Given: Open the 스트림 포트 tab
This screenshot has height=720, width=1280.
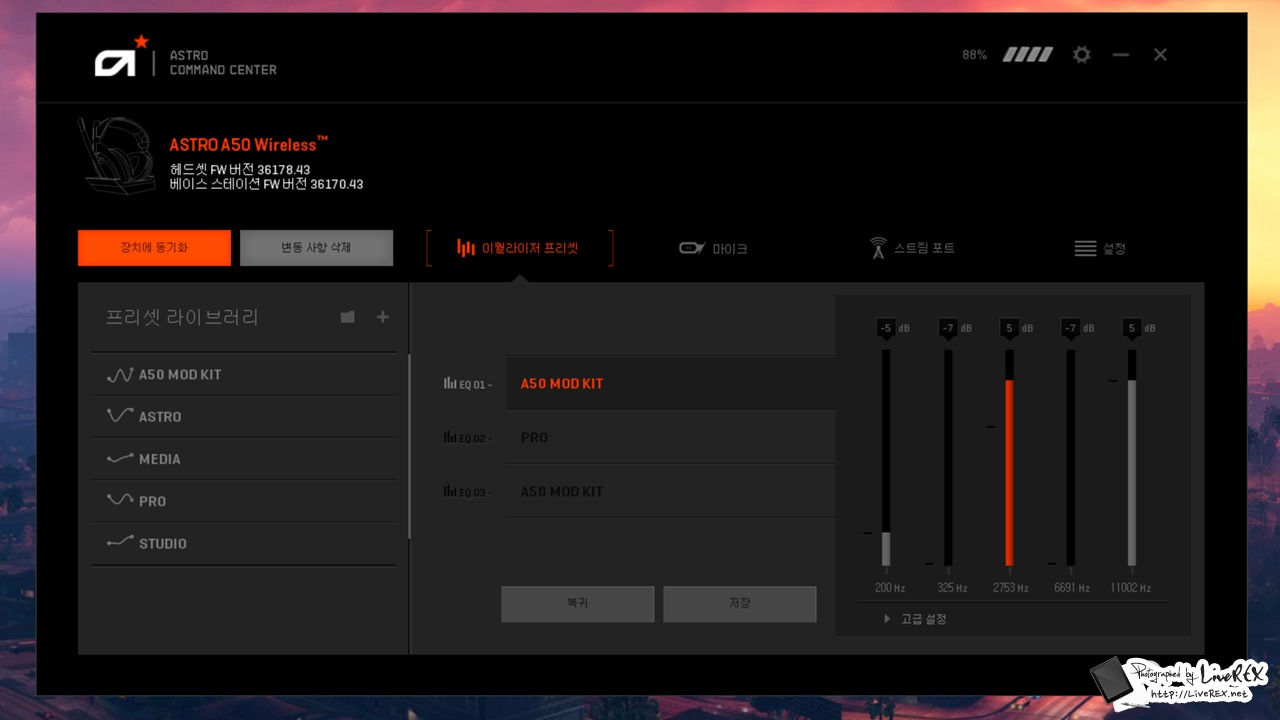Looking at the screenshot, I should coord(912,248).
